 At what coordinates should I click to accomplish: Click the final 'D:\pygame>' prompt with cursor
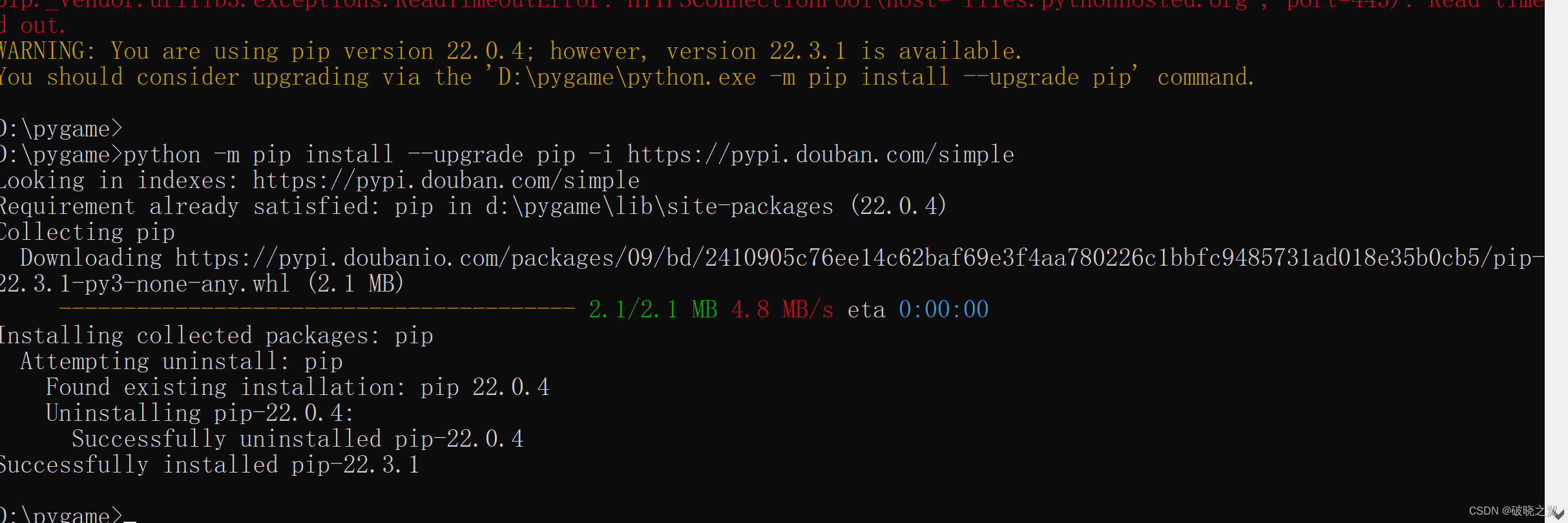point(68,515)
